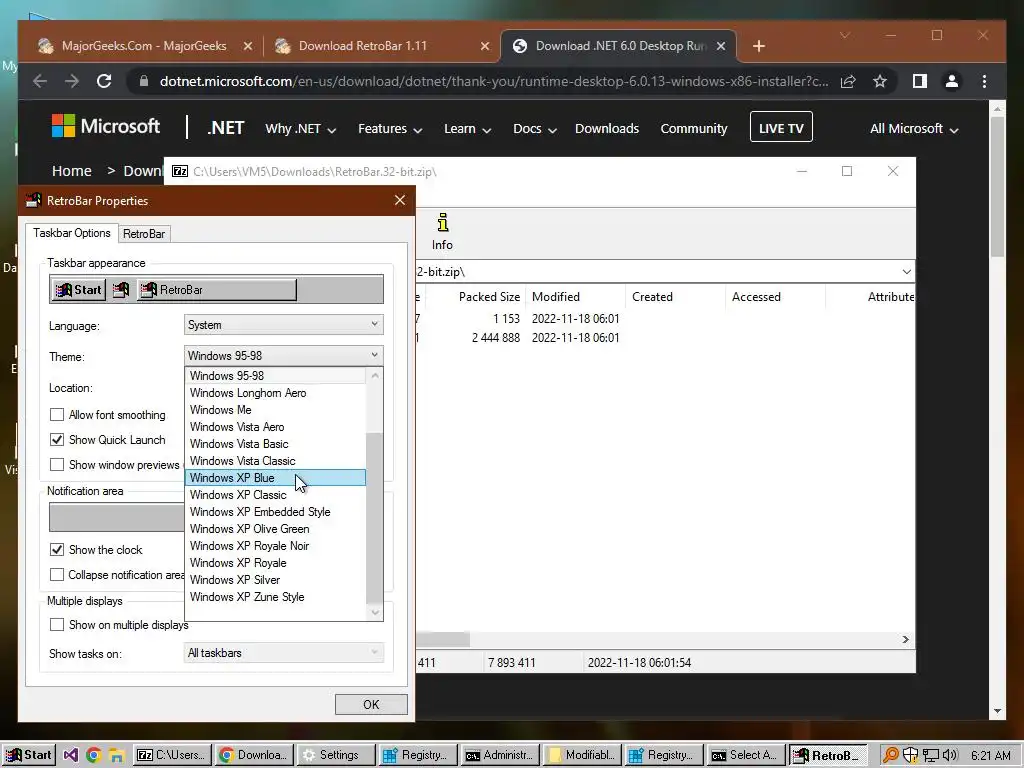Select Windows Longhorn Aero theme
Image resolution: width=1024 pixels, height=768 pixels.
pos(275,393)
